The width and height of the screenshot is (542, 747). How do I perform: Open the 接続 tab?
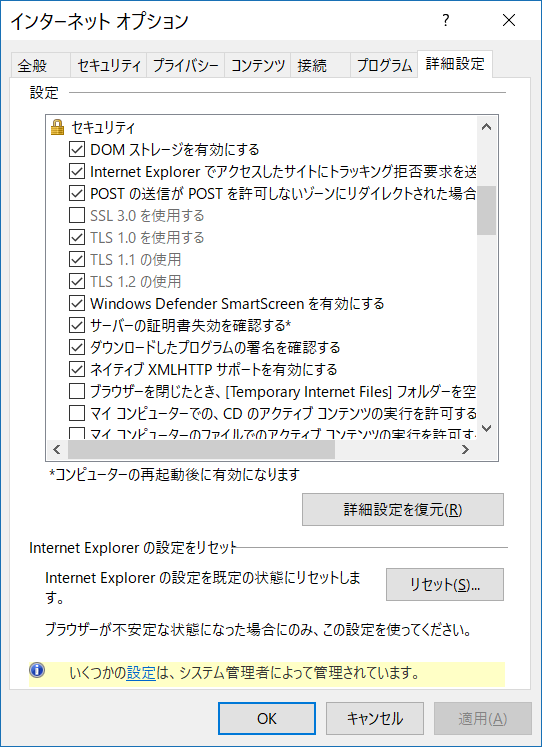click(320, 65)
